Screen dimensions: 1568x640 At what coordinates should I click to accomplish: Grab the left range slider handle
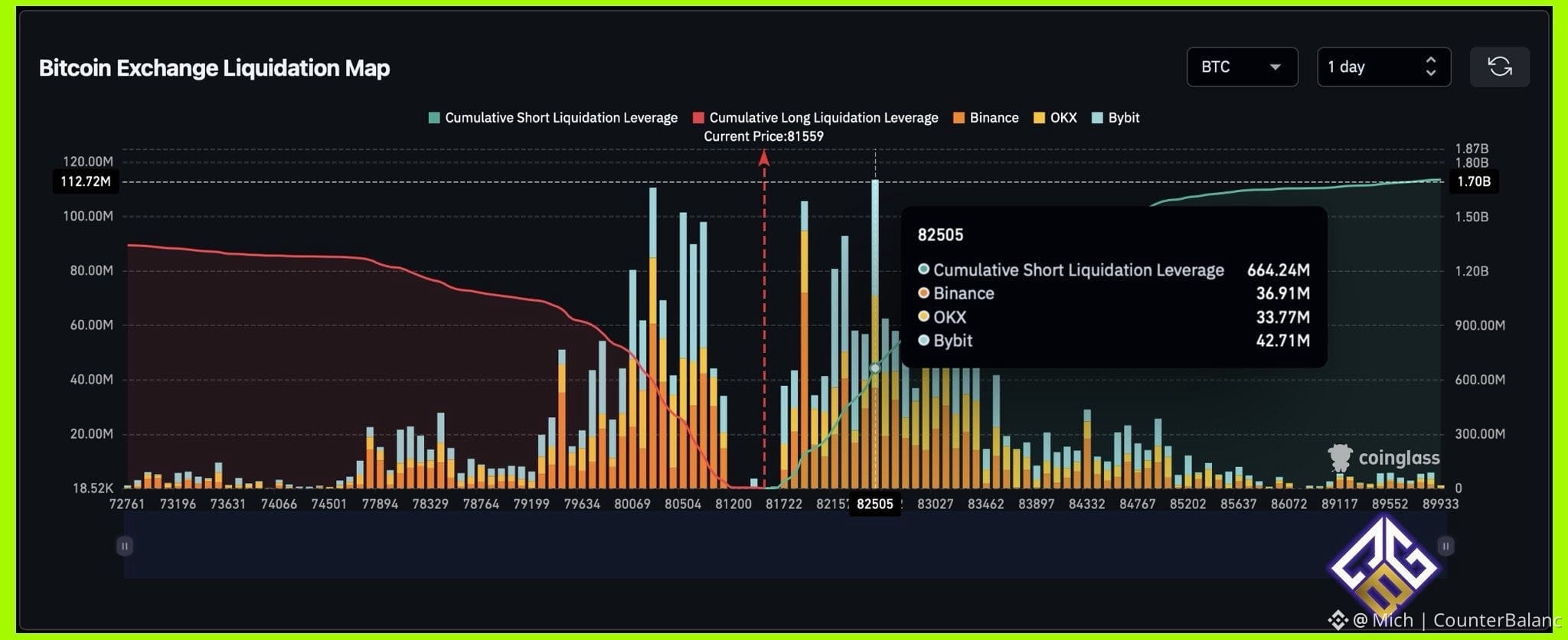[x=124, y=546]
